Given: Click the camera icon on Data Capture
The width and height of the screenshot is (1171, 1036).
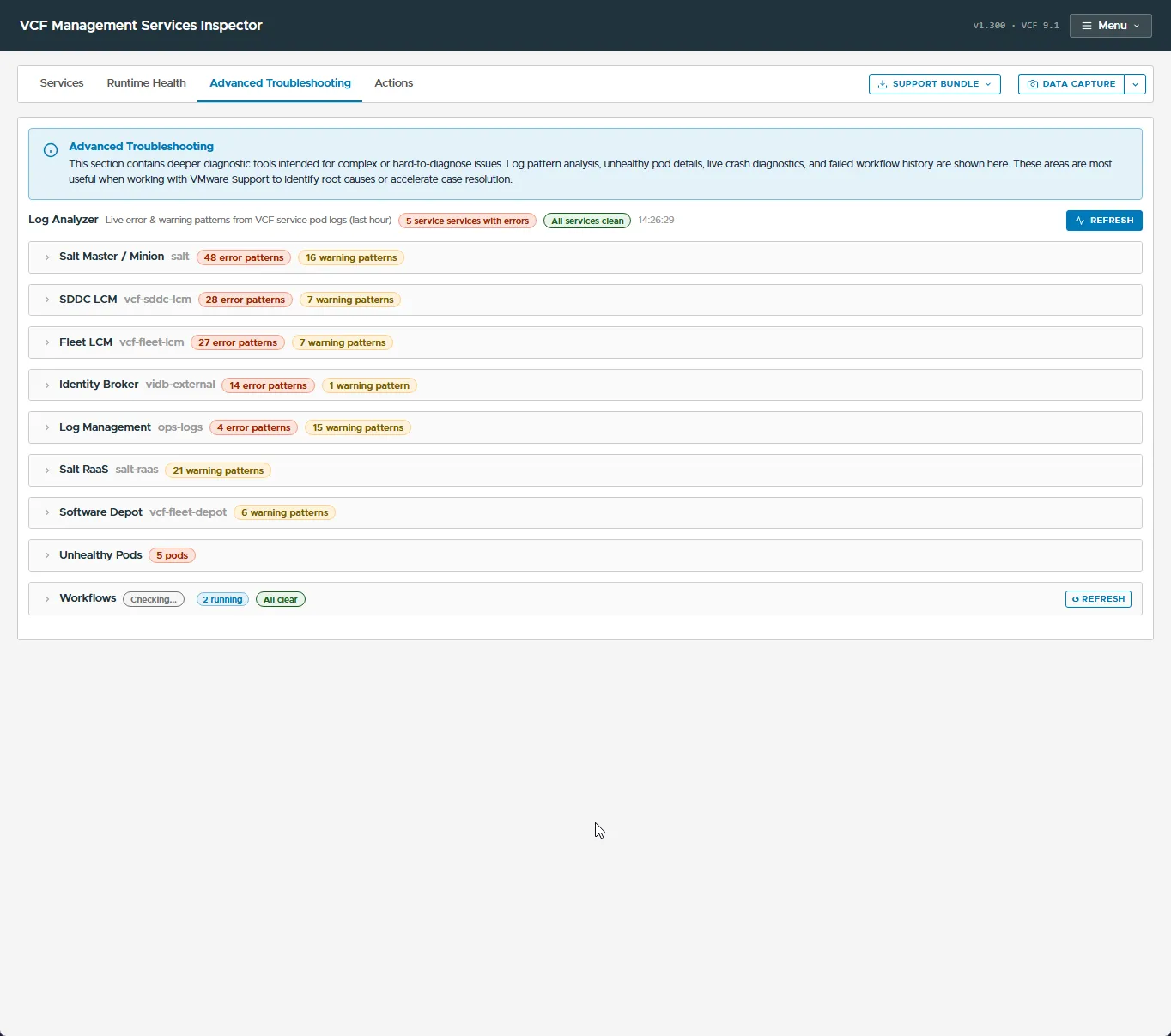Looking at the screenshot, I should click(x=1033, y=84).
